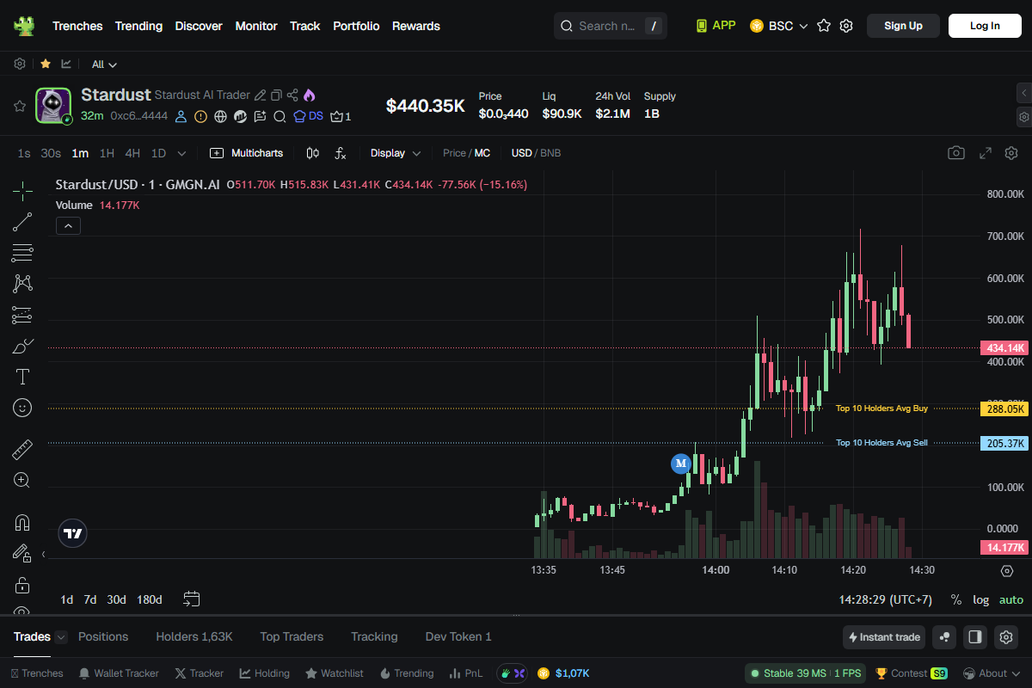Open the brush drawing tool
The width and height of the screenshot is (1032, 688).
coord(22,346)
